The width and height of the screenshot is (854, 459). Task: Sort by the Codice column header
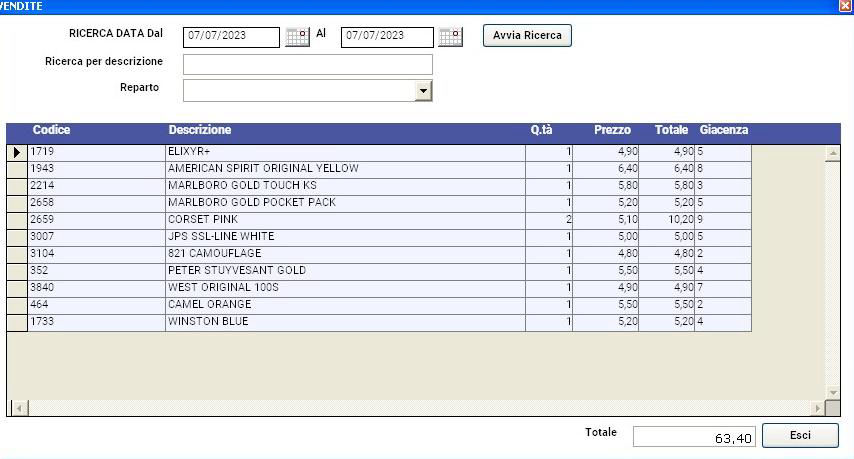[x=51, y=131]
